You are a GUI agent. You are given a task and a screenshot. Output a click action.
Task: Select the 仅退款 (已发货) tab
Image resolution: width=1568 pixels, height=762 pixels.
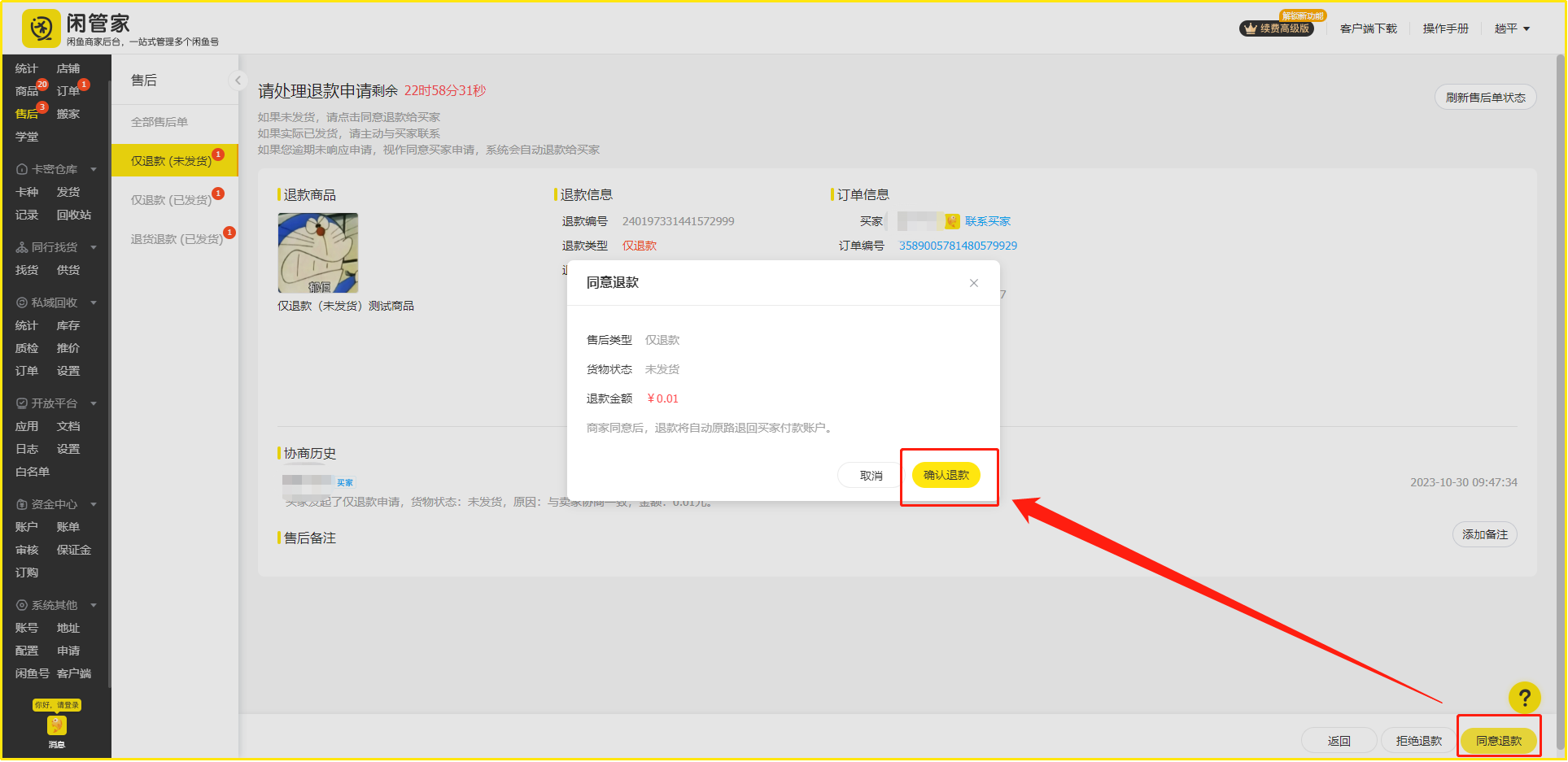pos(171,200)
